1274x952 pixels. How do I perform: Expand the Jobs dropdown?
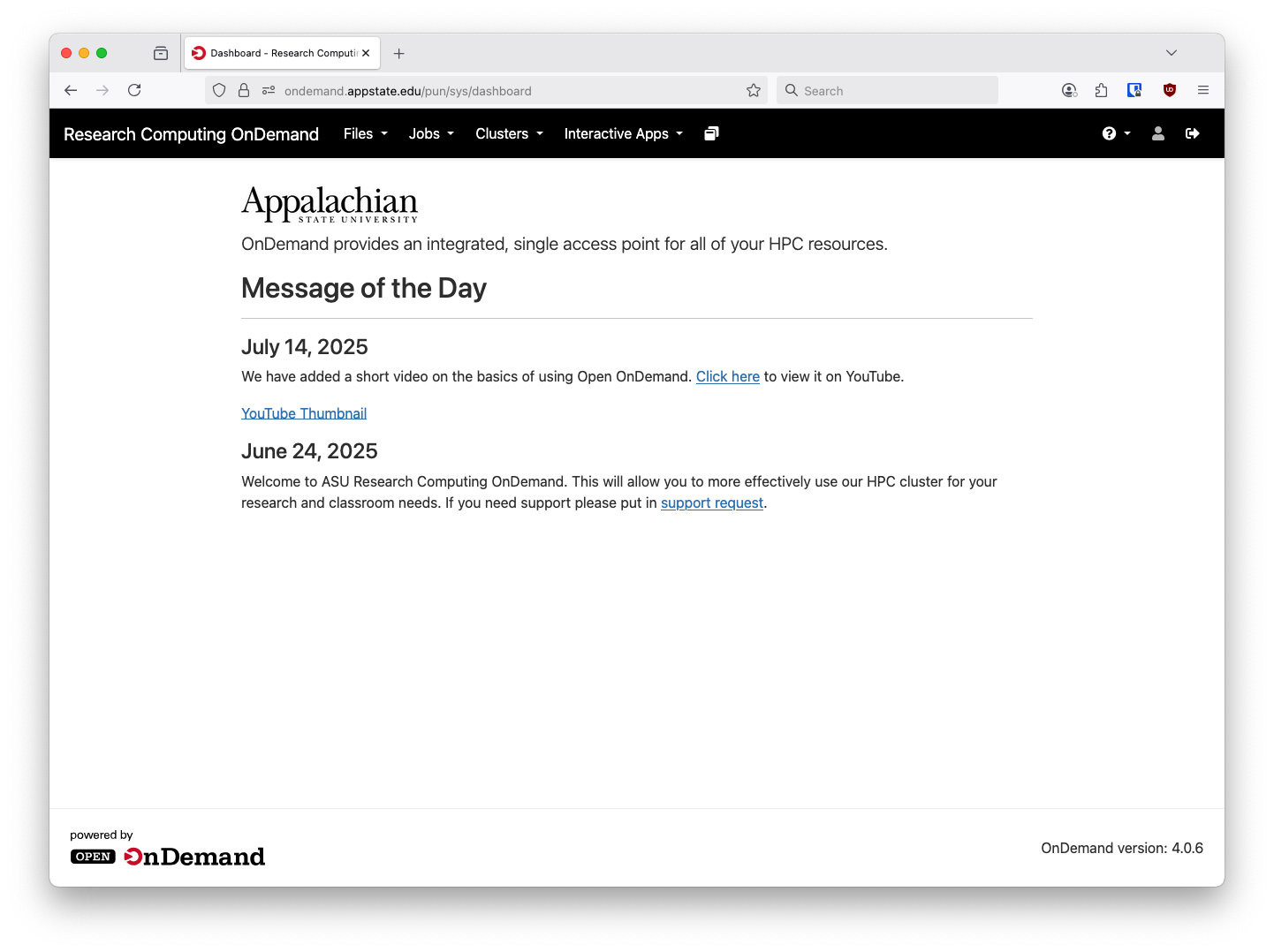click(430, 133)
